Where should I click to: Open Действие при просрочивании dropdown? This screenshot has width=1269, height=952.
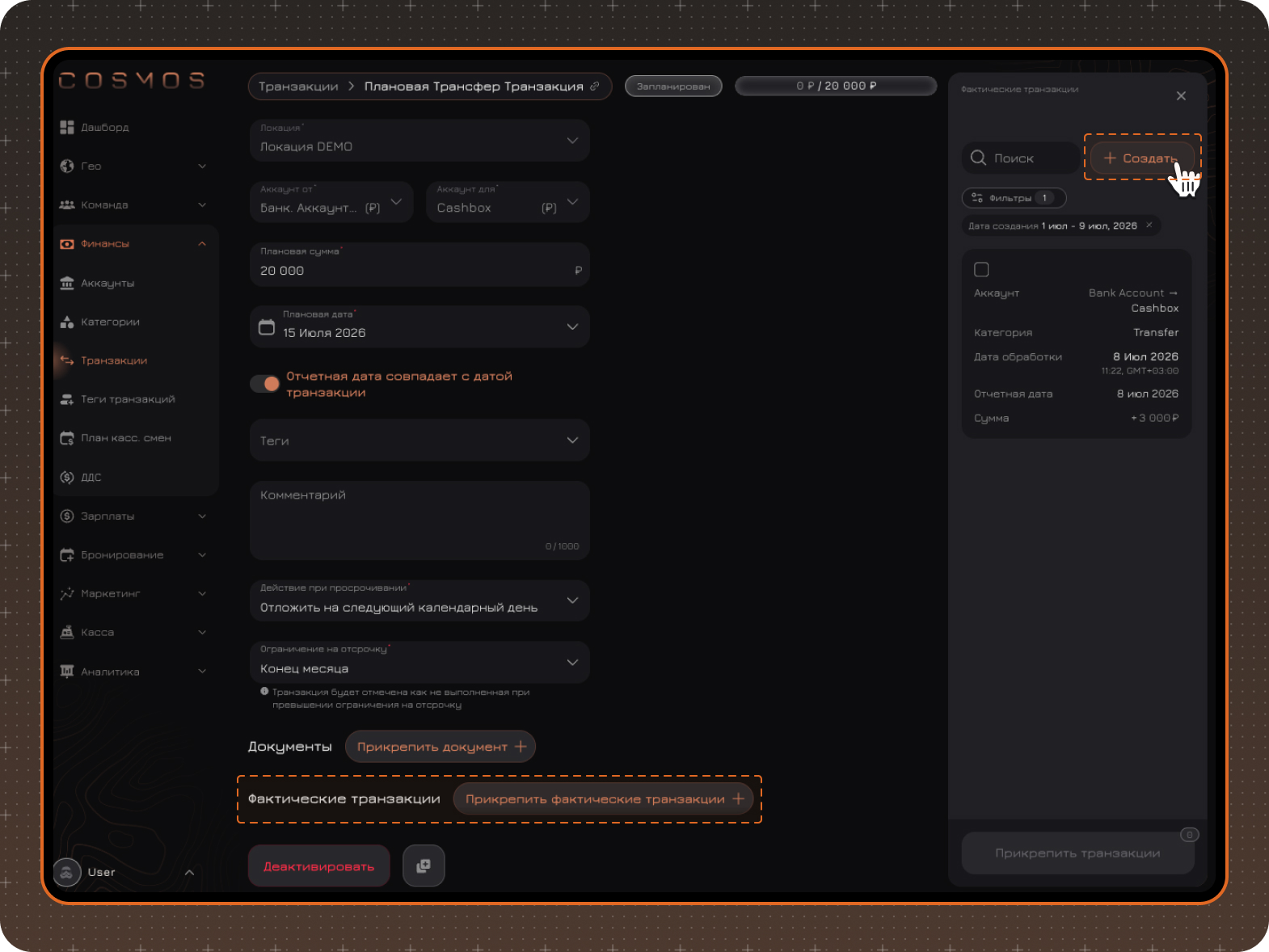(419, 600)
